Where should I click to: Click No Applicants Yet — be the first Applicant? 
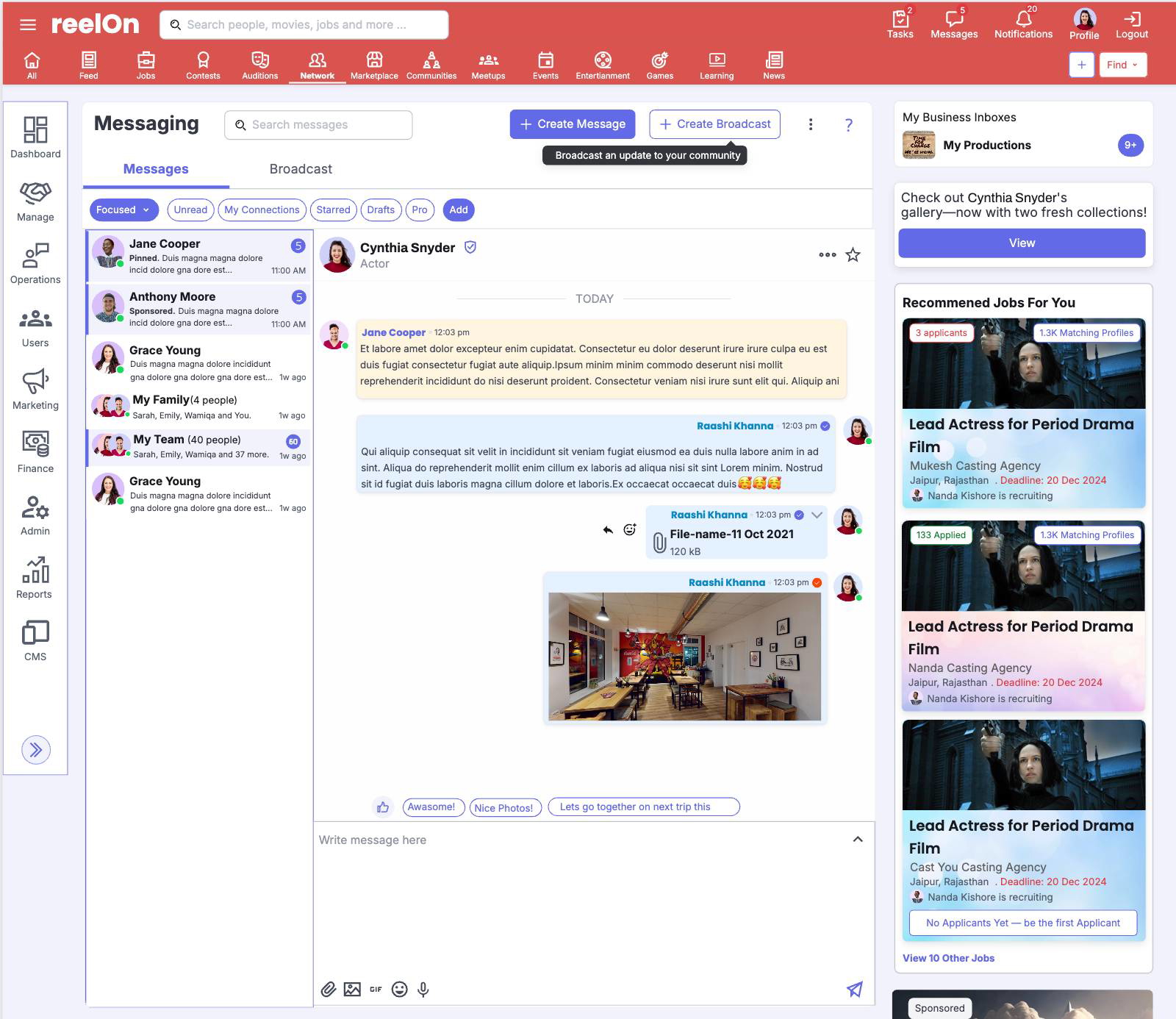[1023, 923]
